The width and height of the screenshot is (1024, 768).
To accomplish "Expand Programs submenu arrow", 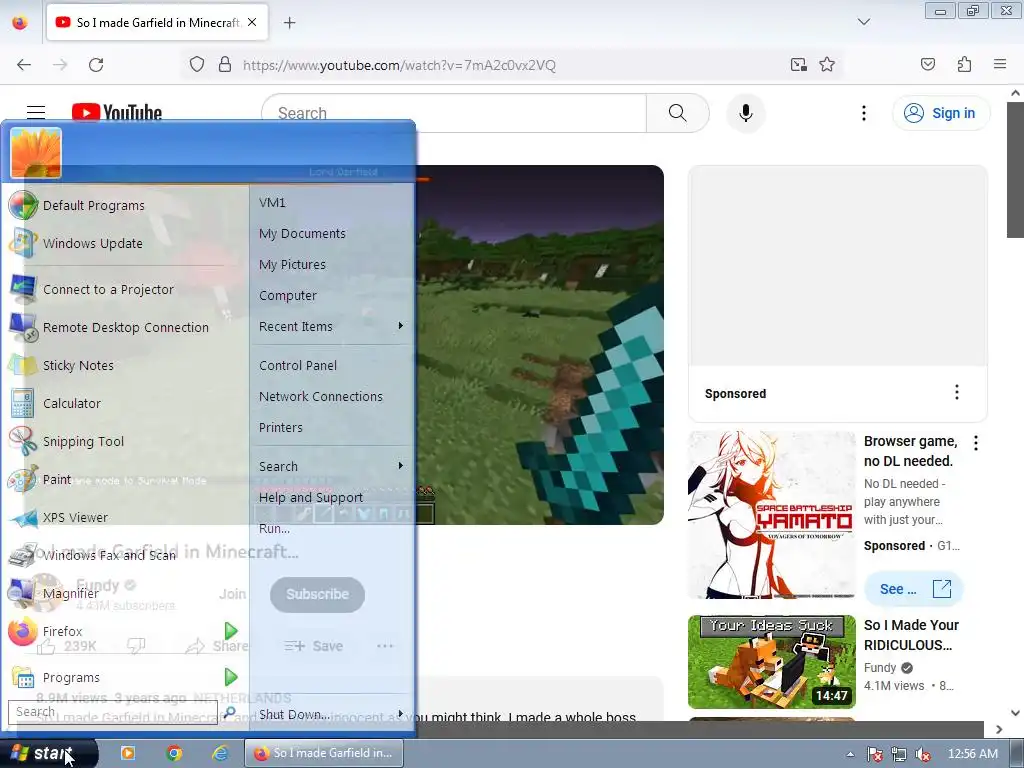I will 231,677.
